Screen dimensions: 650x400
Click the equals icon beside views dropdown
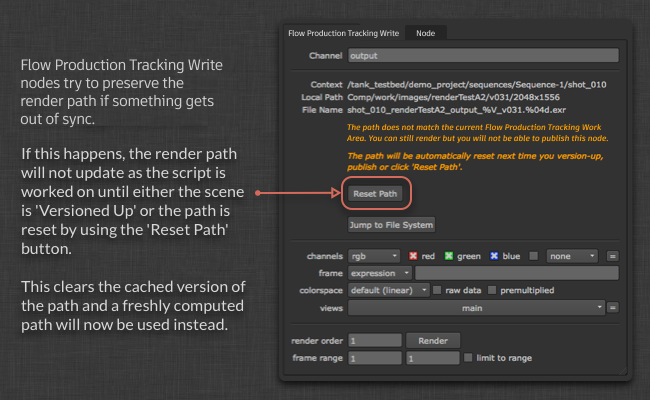click(x=612, y=308)
